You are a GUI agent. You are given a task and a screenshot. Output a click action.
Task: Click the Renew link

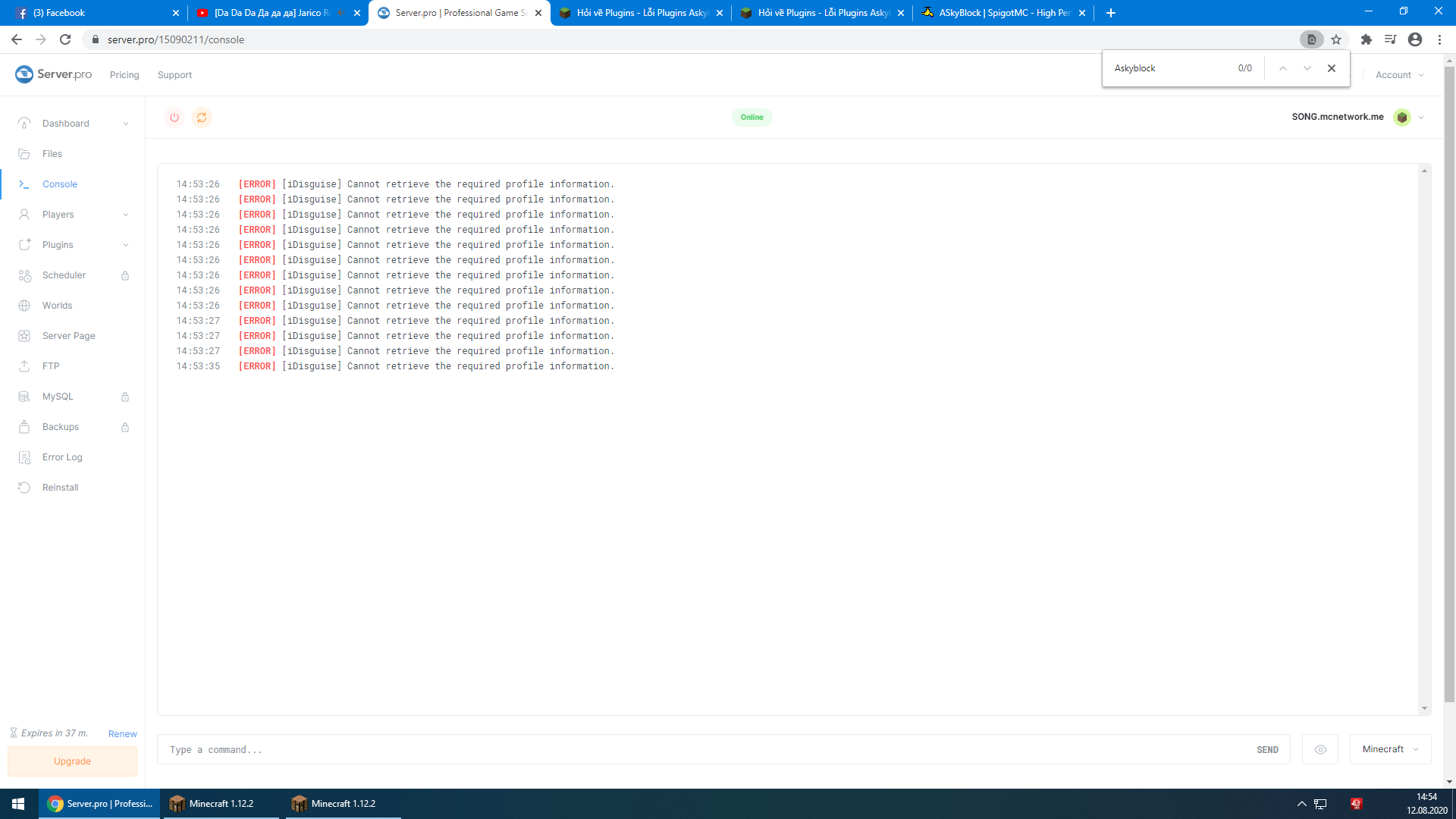(x=123, y=734)
